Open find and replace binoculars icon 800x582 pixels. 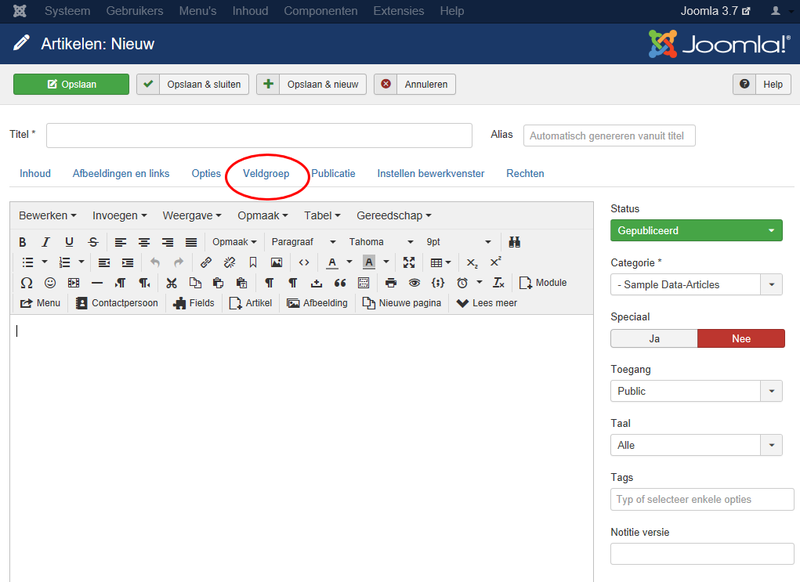click(x=514, y=242)
